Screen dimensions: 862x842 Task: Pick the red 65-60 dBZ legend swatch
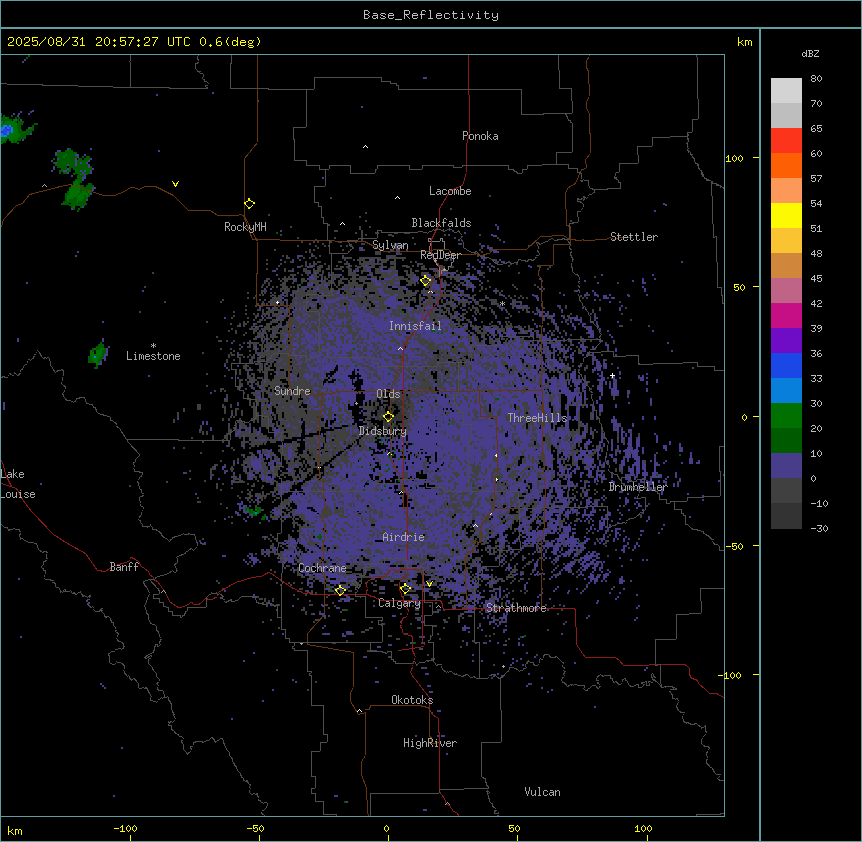coord(786,141)
